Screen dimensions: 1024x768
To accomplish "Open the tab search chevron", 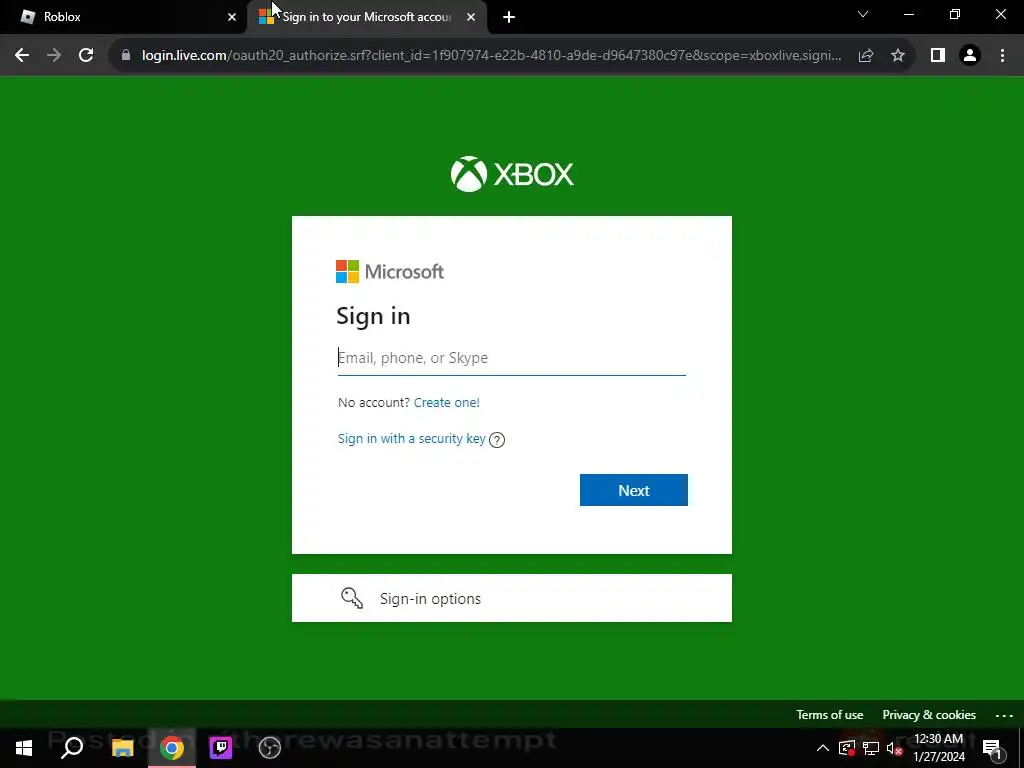I will [863, 14].
